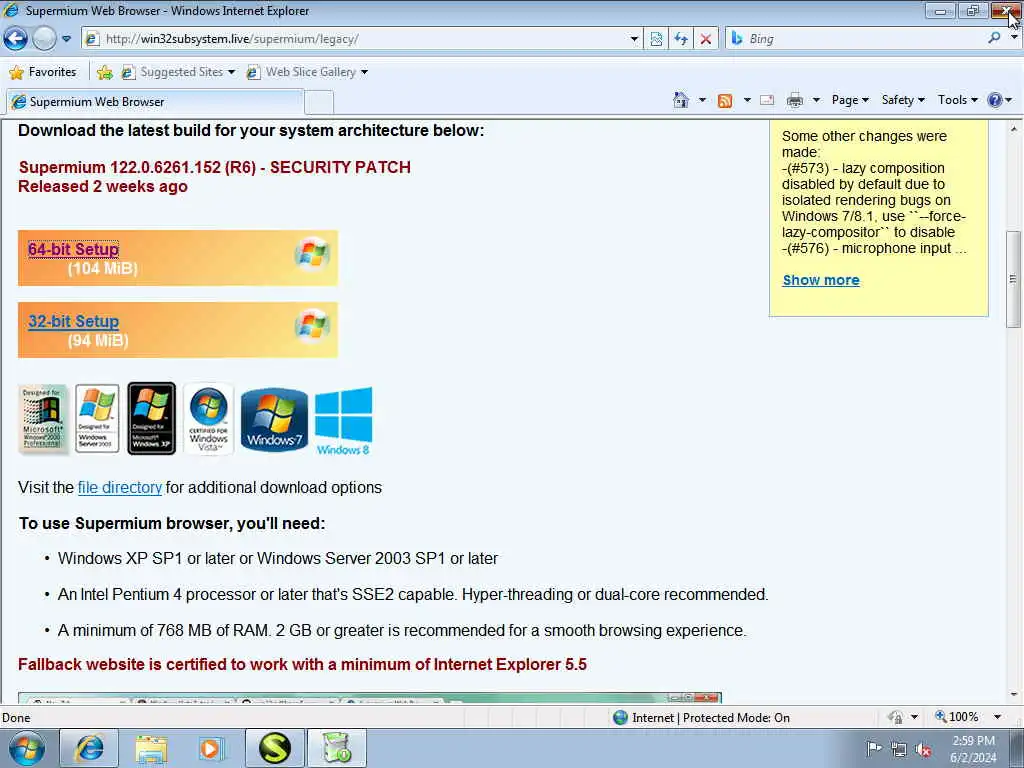Click the Windows 2000 Professional badge
Screen dimensions: 1024x768
(x=44, y=419)
